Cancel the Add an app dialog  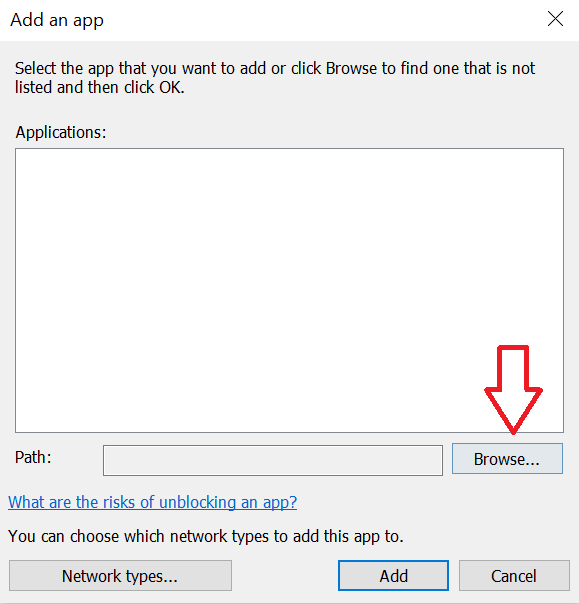[514, 575]
